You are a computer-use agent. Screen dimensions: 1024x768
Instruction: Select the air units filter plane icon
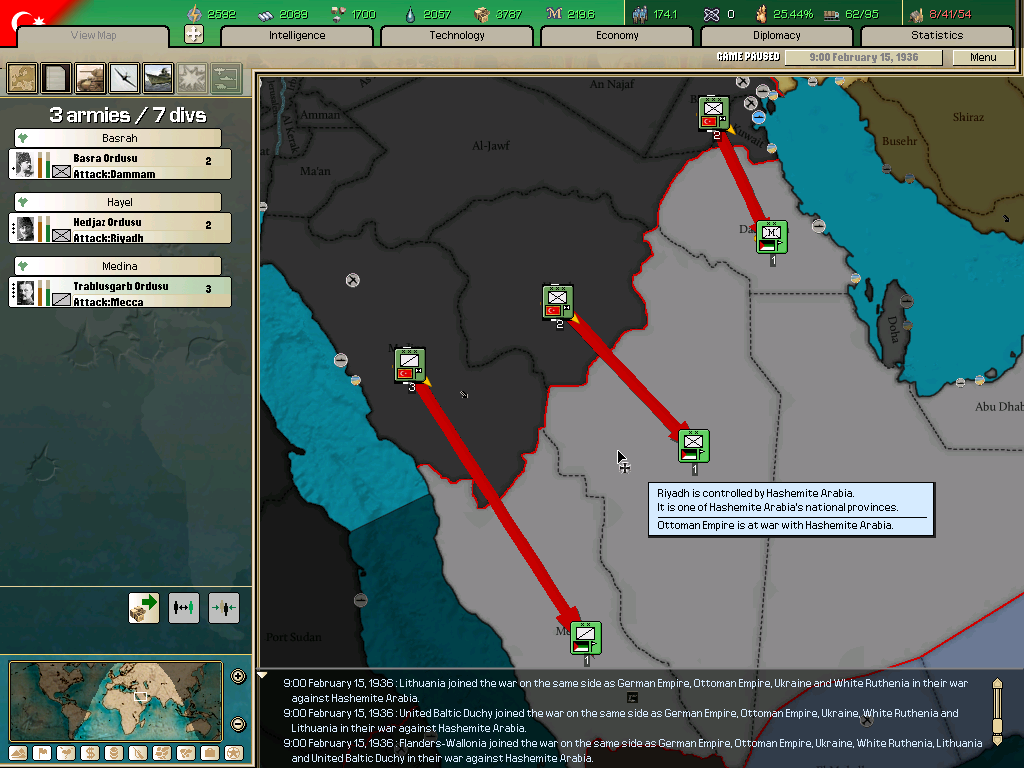click(x=122, y=78)
